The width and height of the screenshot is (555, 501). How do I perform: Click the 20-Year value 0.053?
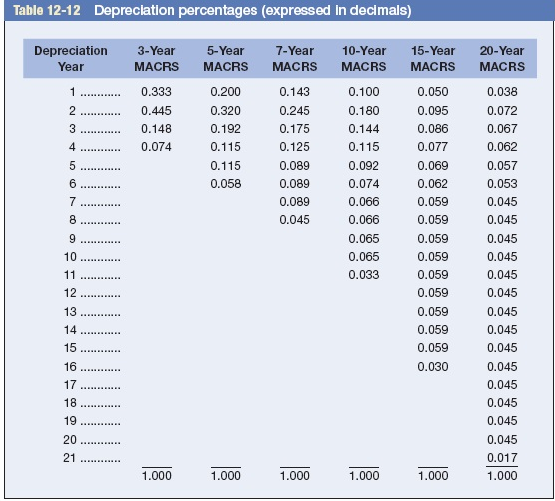[502, 184]
